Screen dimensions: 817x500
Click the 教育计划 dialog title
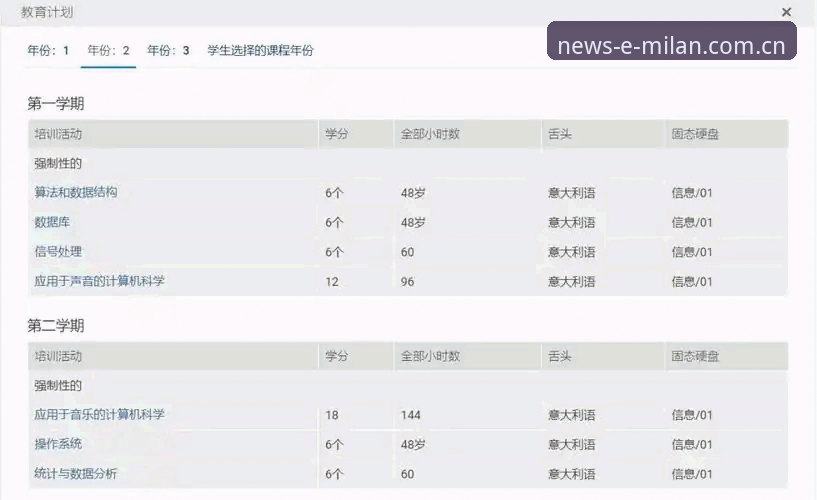pos(47,12)
